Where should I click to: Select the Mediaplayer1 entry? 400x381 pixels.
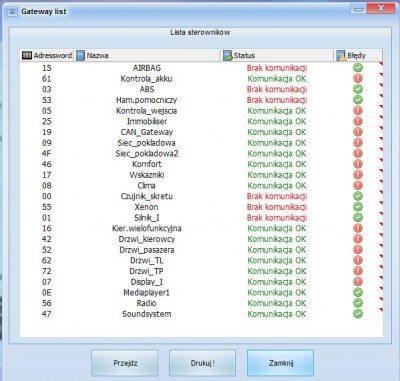pyautogui.click(x=147, y=292)
